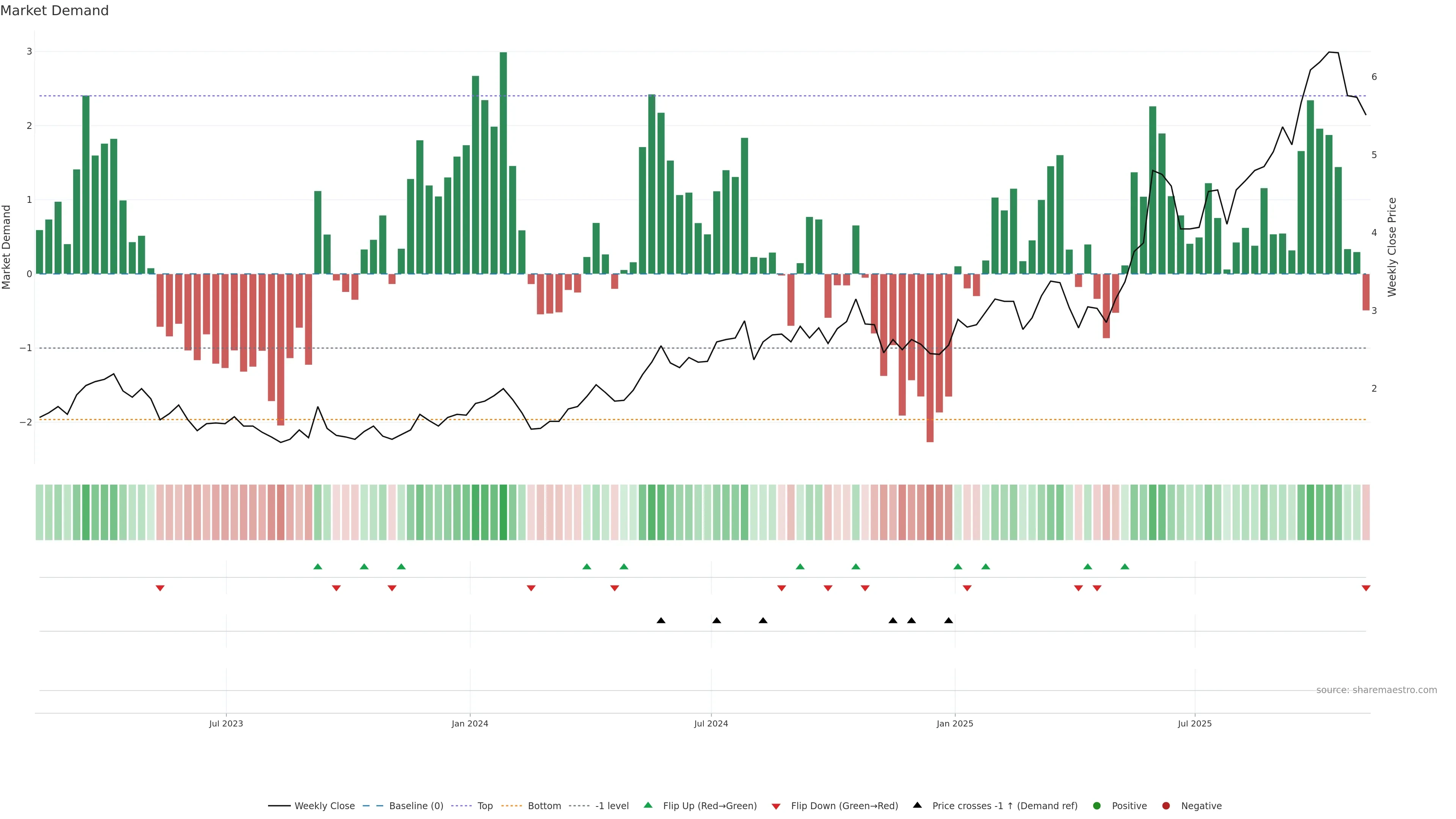
Task: Click Flip Down red triangle legend icon
Action: [x=776, y=806]
